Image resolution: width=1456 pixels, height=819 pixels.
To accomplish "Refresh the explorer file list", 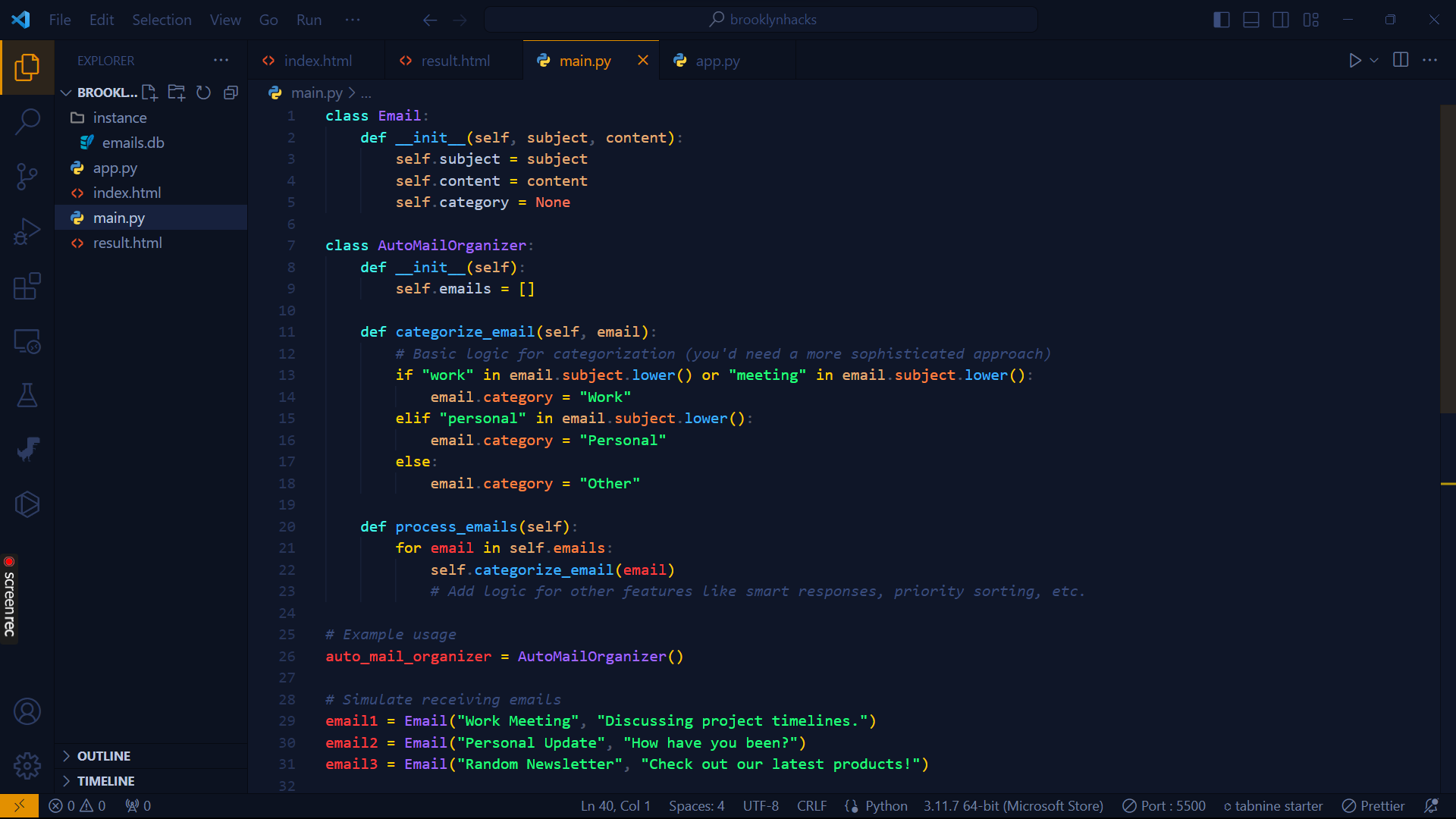I will [x=203, y=93].
